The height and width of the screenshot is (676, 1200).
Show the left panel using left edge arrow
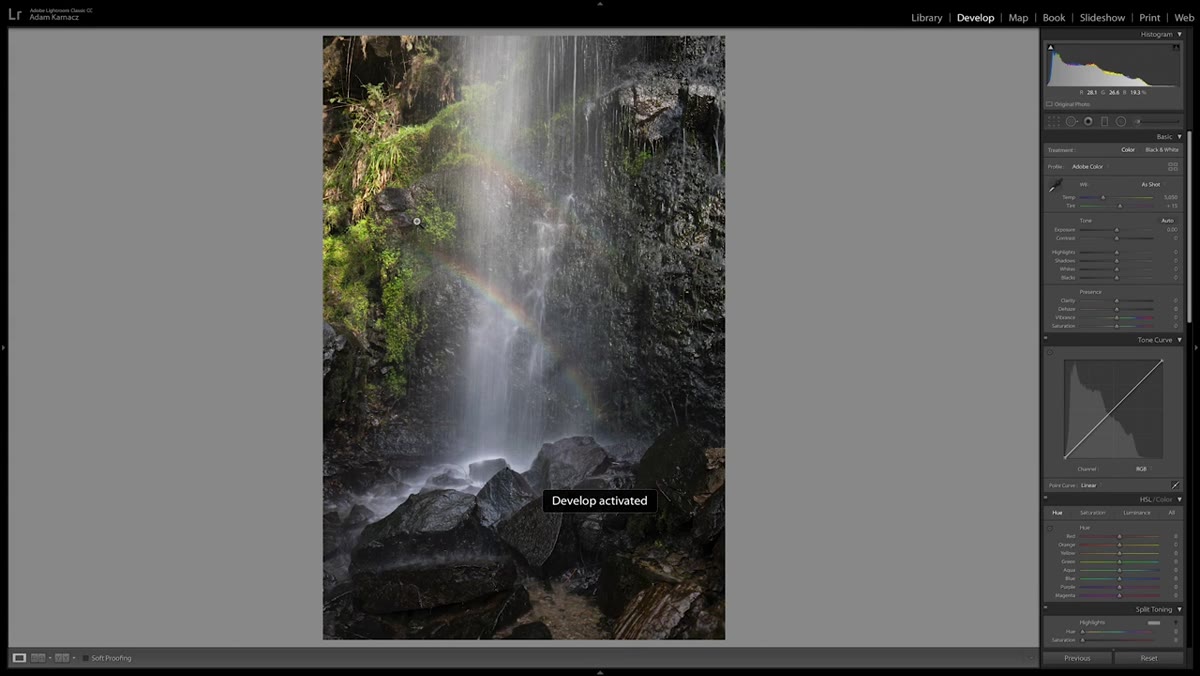pos(3,347)
